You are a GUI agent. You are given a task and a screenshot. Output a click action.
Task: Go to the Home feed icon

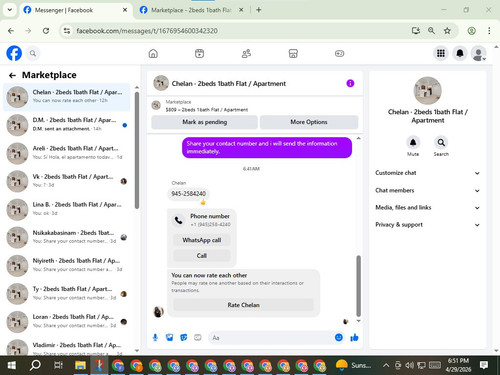[x=153, y=53]
